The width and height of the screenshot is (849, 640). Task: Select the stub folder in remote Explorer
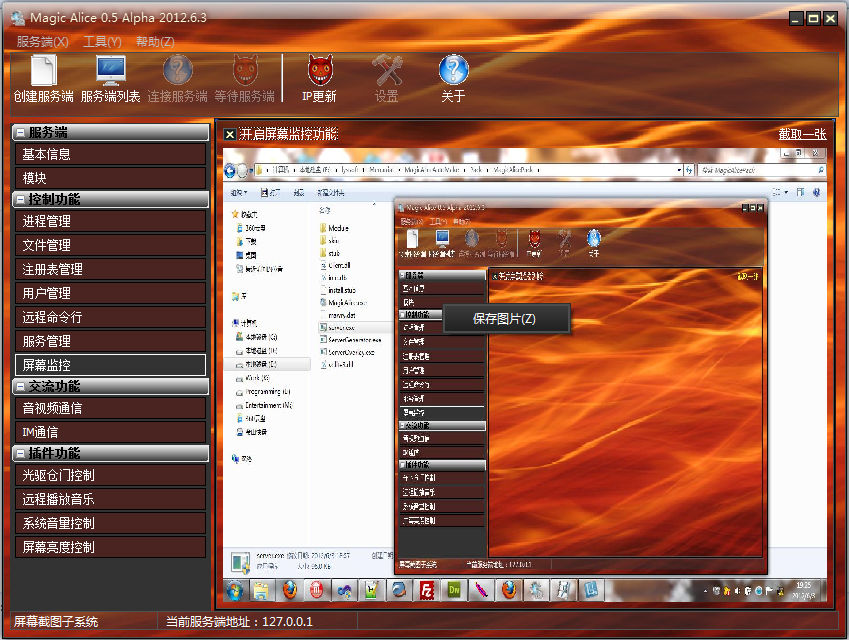click(x=330, y=253)
